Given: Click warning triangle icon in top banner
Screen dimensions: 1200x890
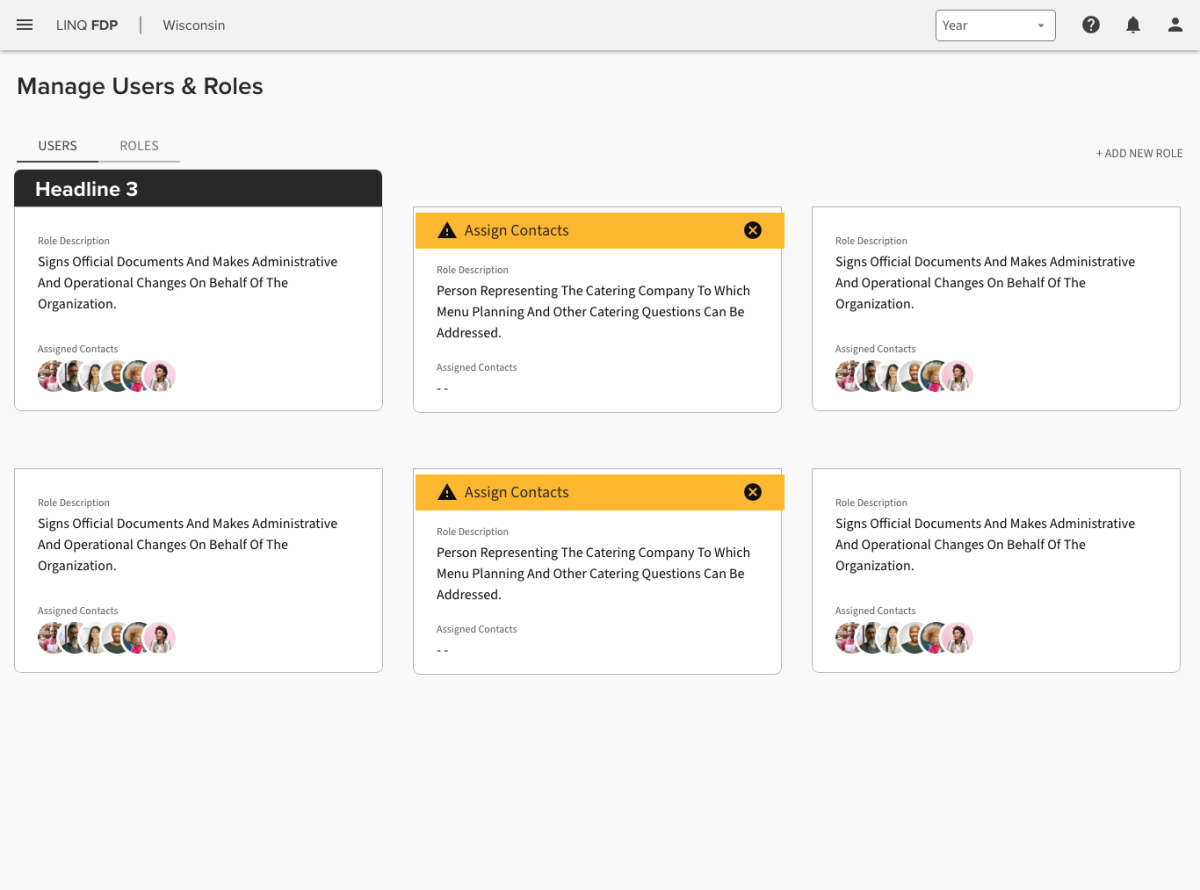Looking at the screenshot, I should (447, 231).
